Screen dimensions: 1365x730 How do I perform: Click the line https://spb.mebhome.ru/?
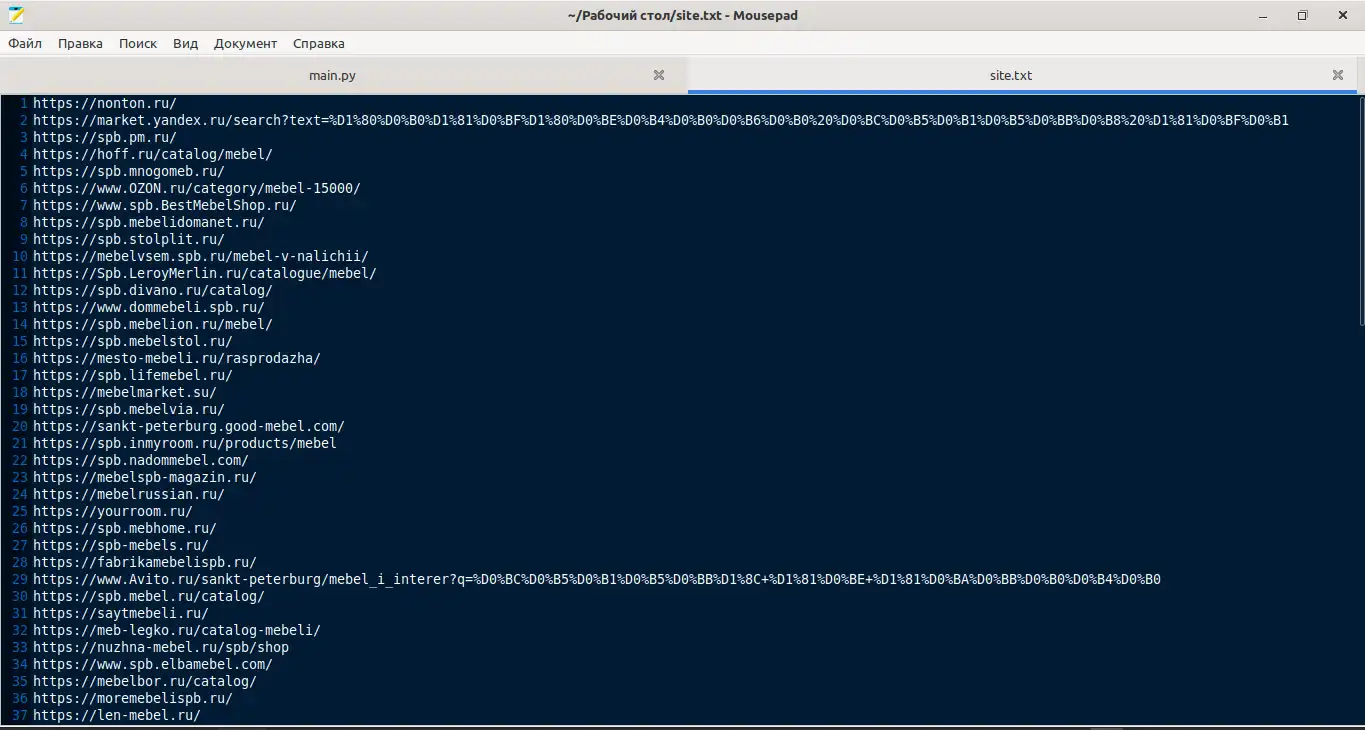point(125,528)
